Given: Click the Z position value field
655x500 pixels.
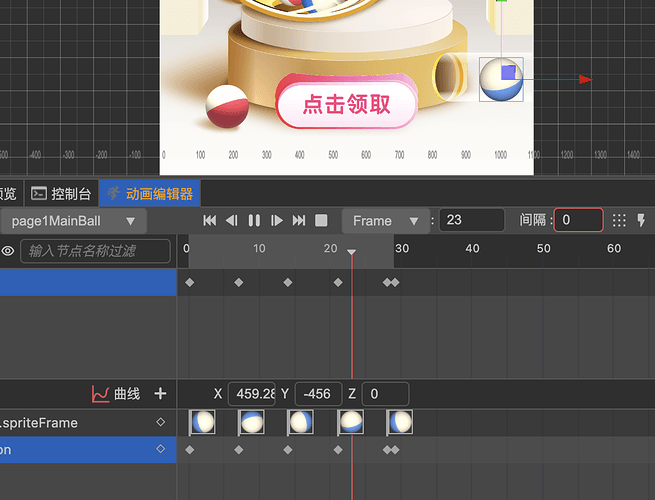Looking at the screenshot, I should click(385, 394).
